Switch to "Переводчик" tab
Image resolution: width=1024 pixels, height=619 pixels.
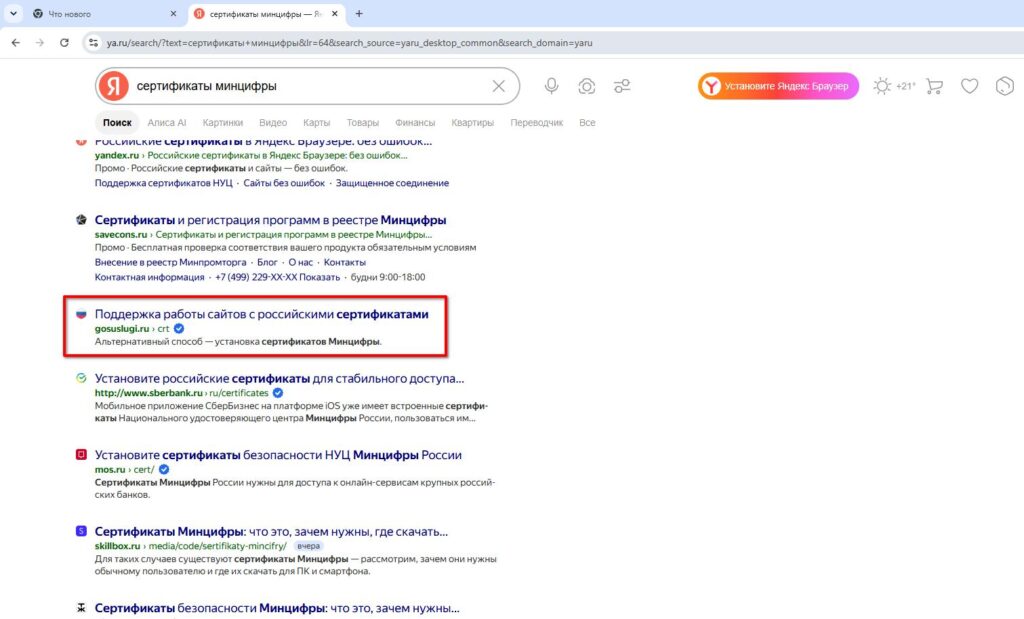[536, 123]
